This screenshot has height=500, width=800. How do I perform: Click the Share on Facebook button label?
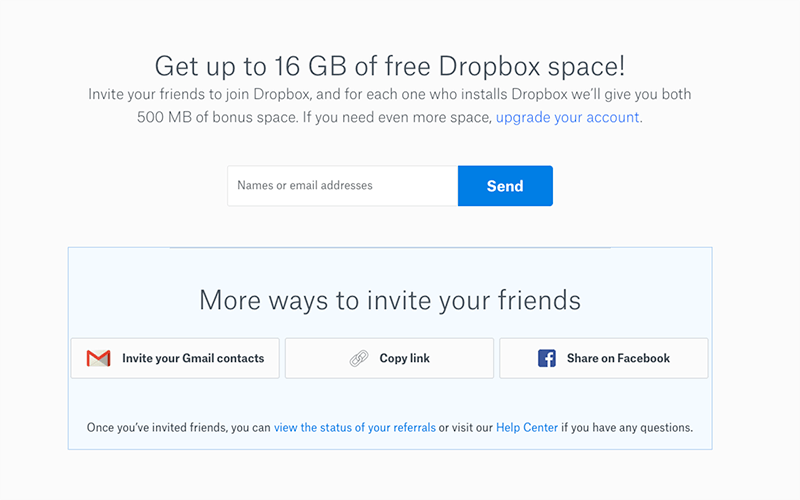pos(618,358)
